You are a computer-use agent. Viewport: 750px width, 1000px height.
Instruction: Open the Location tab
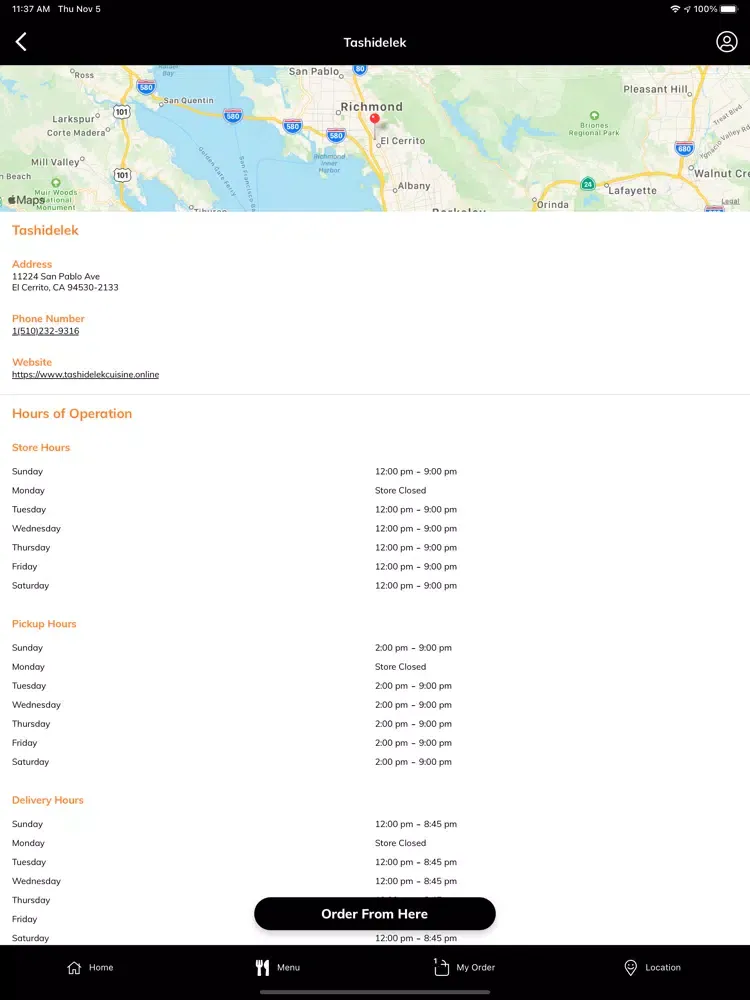pos(652,967)
